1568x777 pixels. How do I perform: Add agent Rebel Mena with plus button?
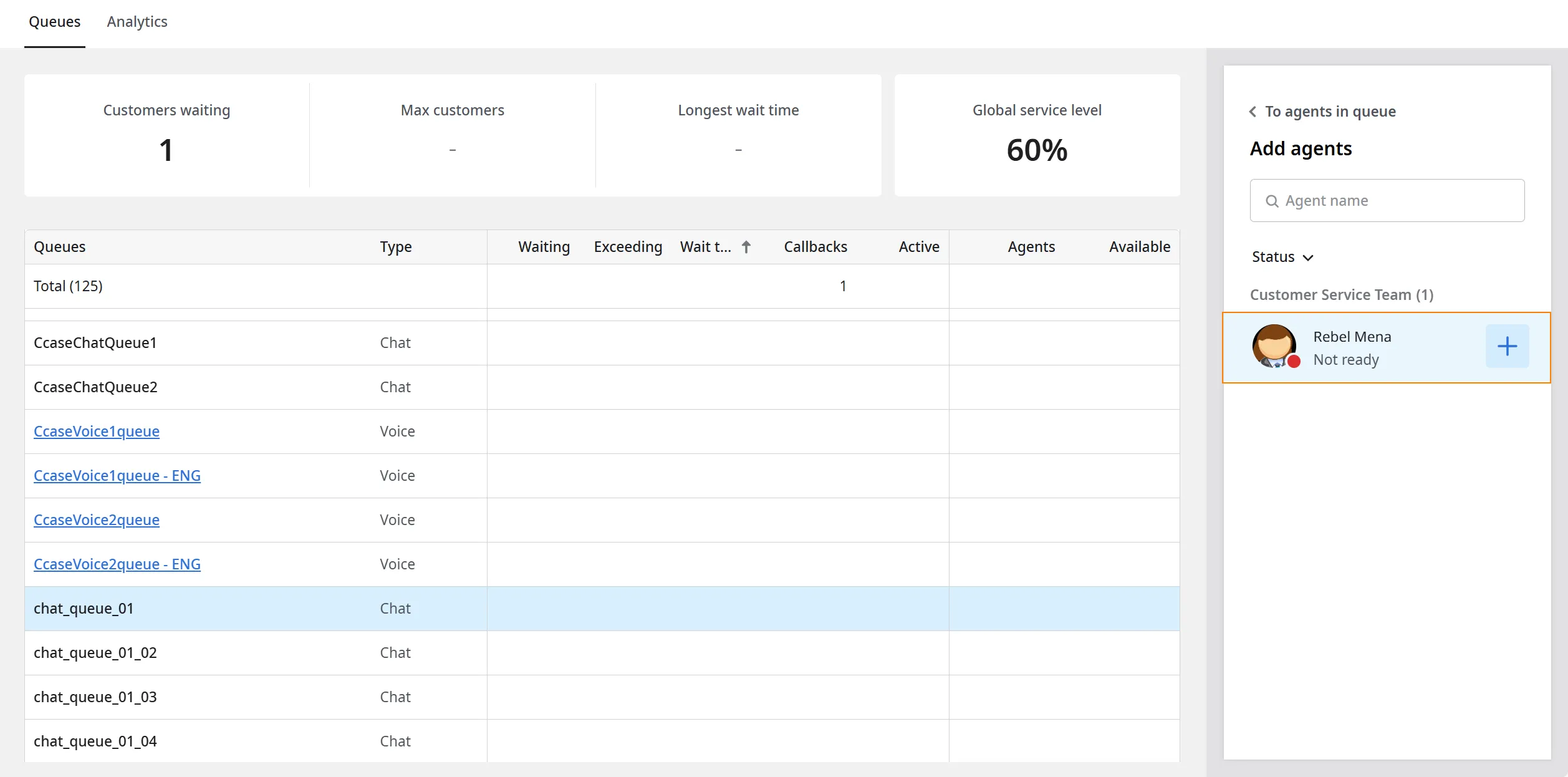coord(1507,346)
